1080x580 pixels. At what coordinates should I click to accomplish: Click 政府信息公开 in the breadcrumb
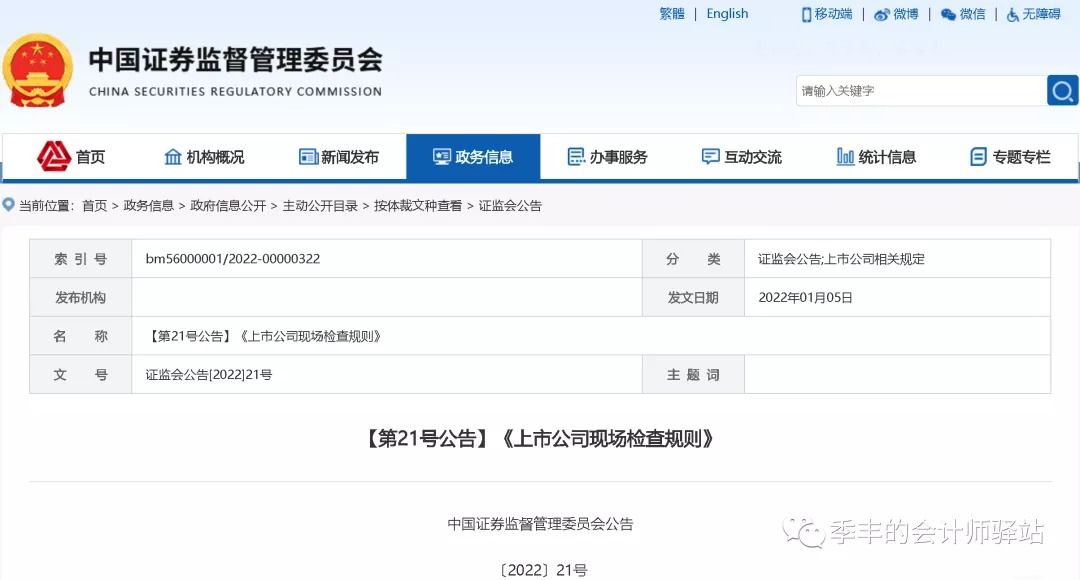pyautogui.click(x=228, y=205)
